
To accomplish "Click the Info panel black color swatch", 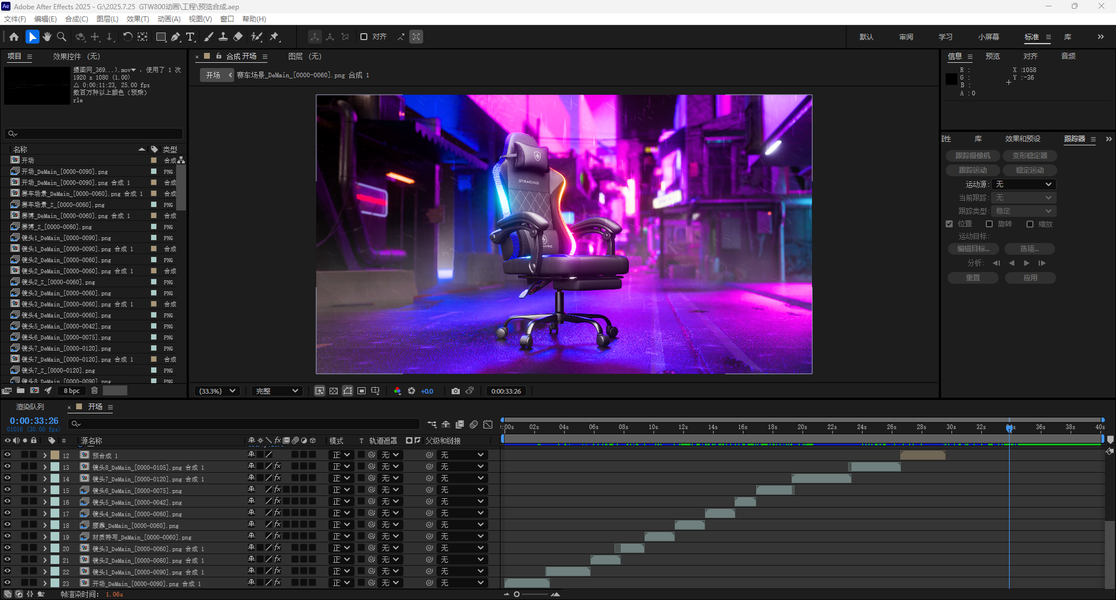I will coord(951,79).
